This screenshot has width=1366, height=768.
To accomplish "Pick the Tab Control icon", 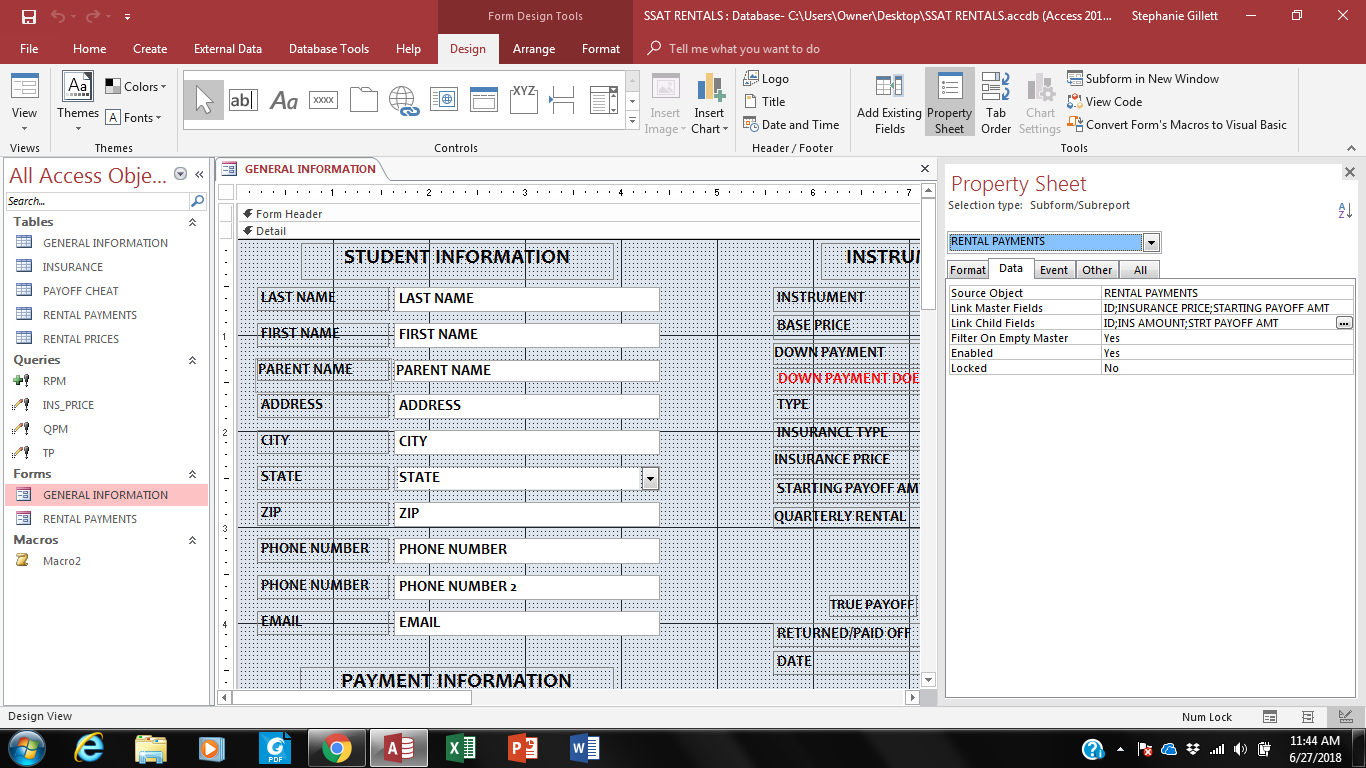I will coord(363,99).
